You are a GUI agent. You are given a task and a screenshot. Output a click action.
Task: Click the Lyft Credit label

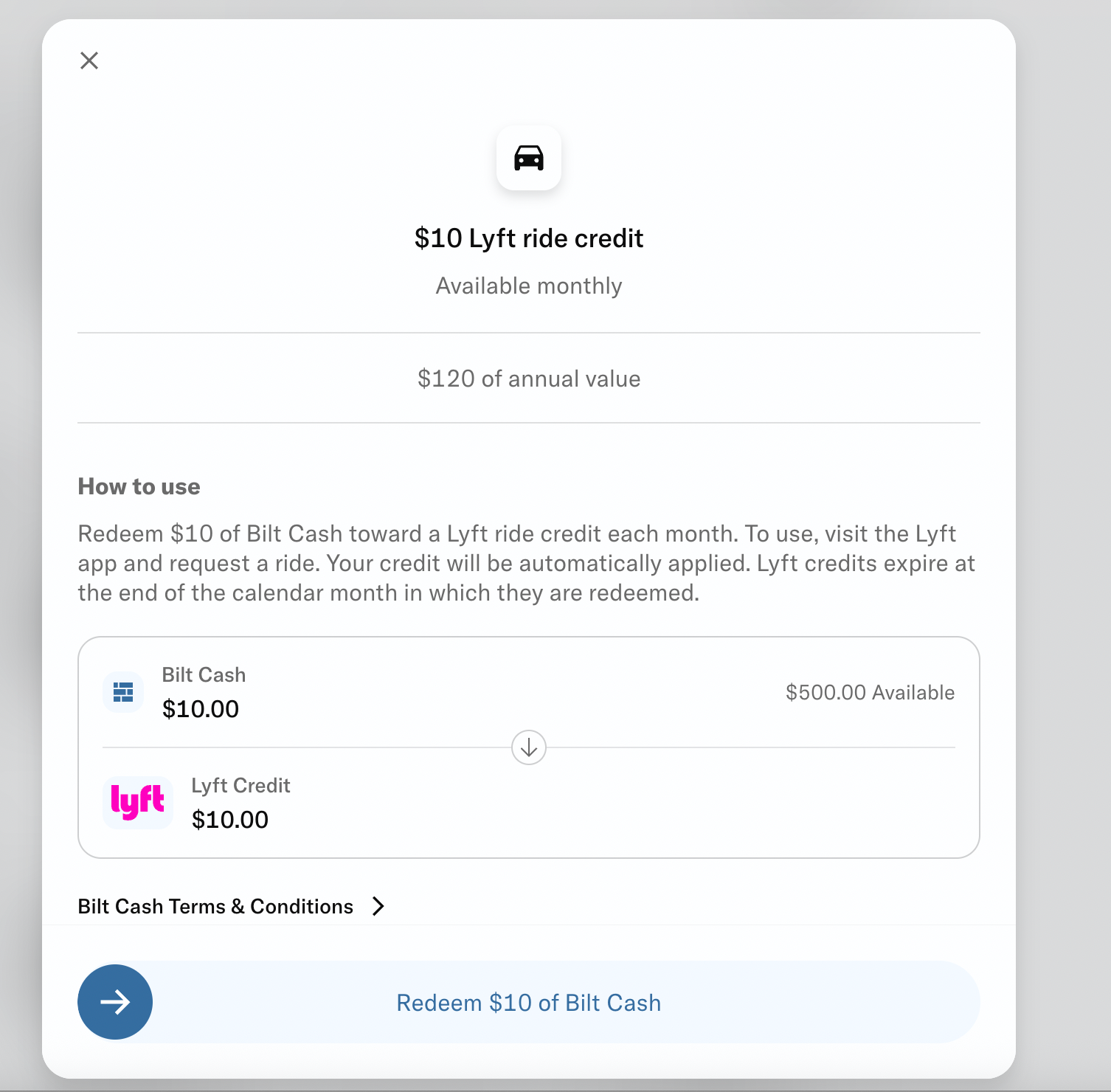pos(240,785)
